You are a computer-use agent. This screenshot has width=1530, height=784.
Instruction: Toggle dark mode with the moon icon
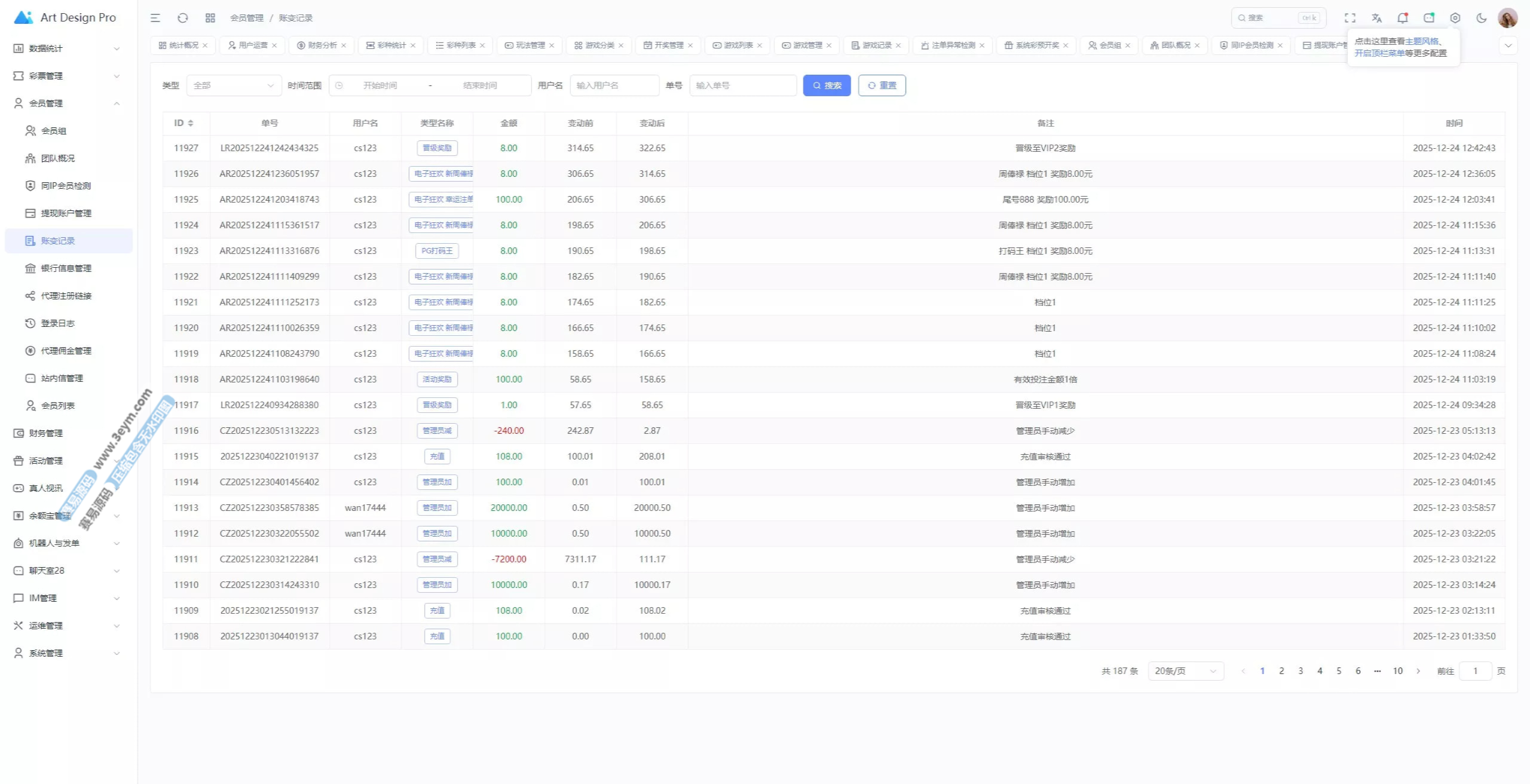click(1481, 18)
